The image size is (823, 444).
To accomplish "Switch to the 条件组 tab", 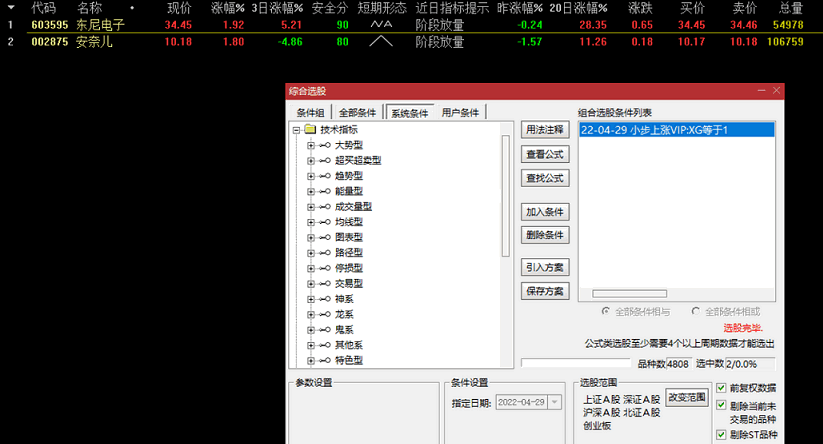I will click(310, 112).
